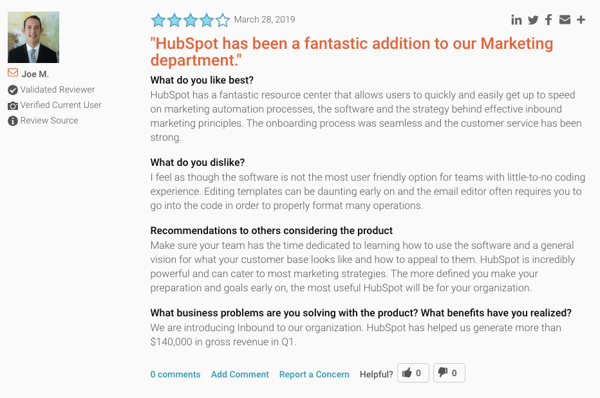This screenshot has width=600, height=398.
Task: Share review via email envelope icon
Action: coord(565,20)
